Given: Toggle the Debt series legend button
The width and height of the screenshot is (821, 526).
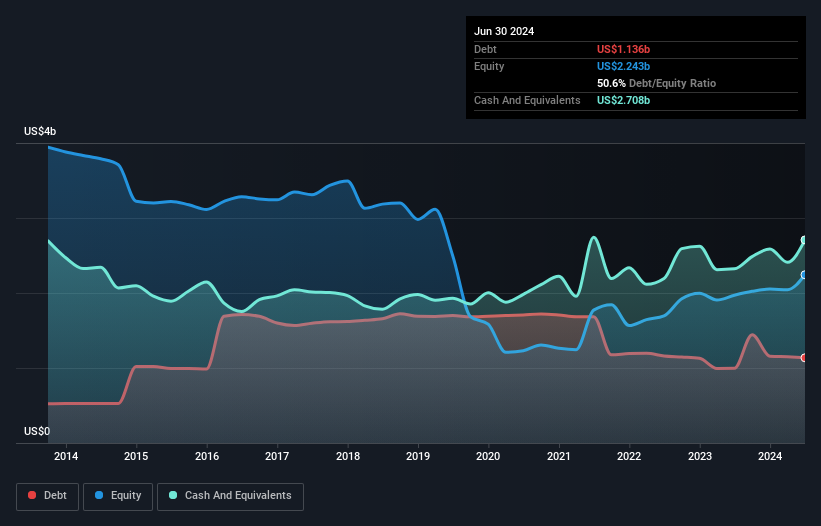Looking at the screenshot, I should 47,496.
